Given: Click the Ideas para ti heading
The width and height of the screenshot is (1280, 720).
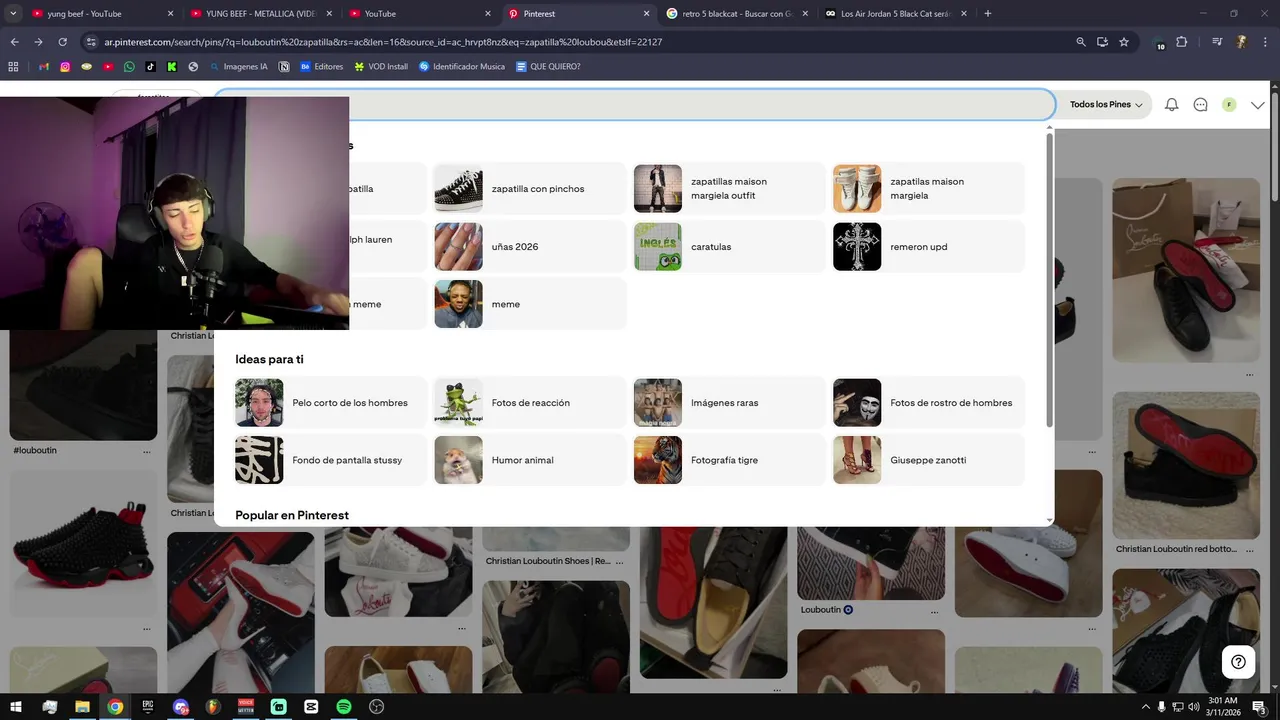Looking at the screenshot, I should [x=269, y=359].
